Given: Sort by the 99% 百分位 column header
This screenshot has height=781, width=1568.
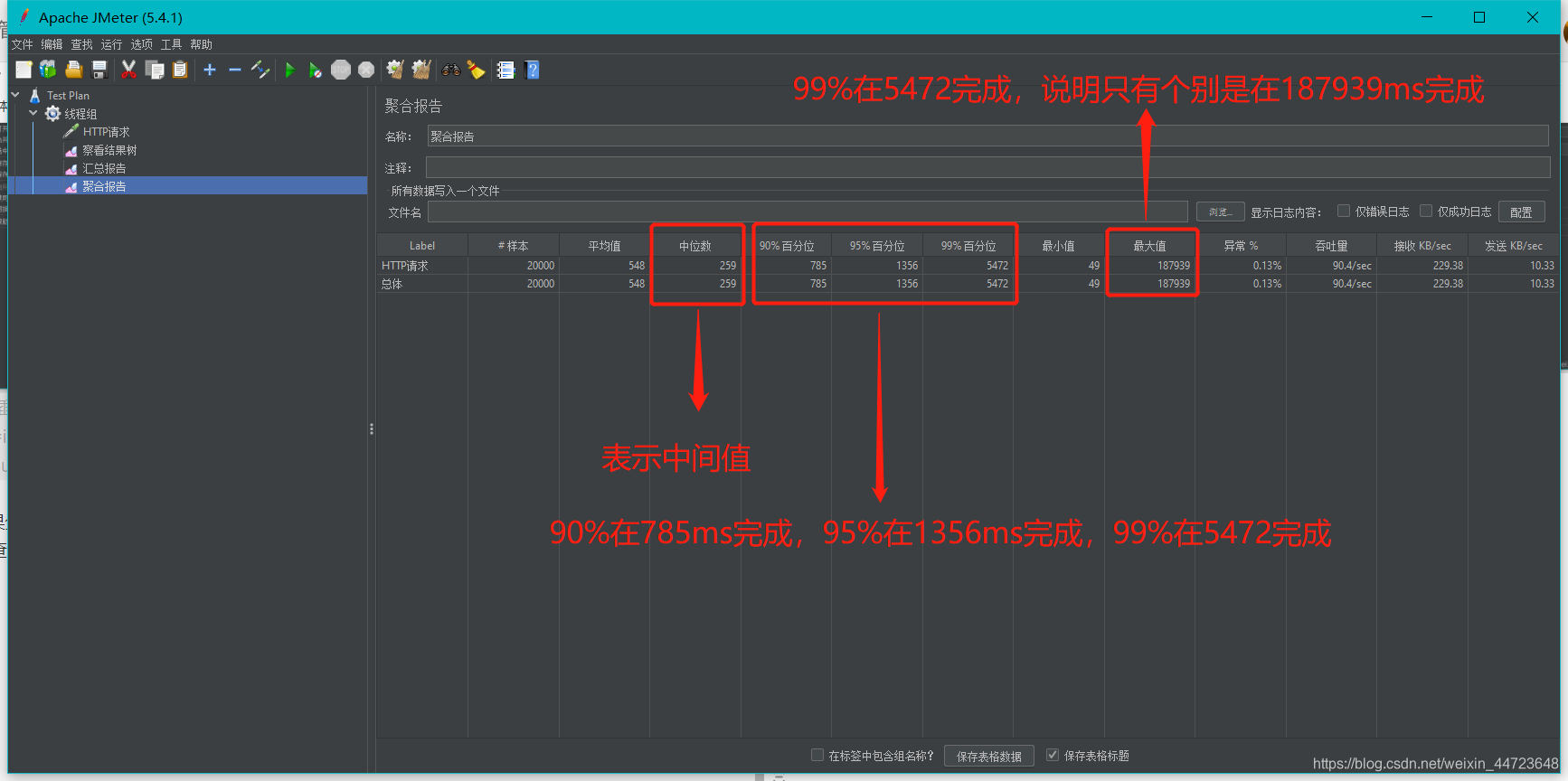Looking at the screenshot, I should 968,246.
